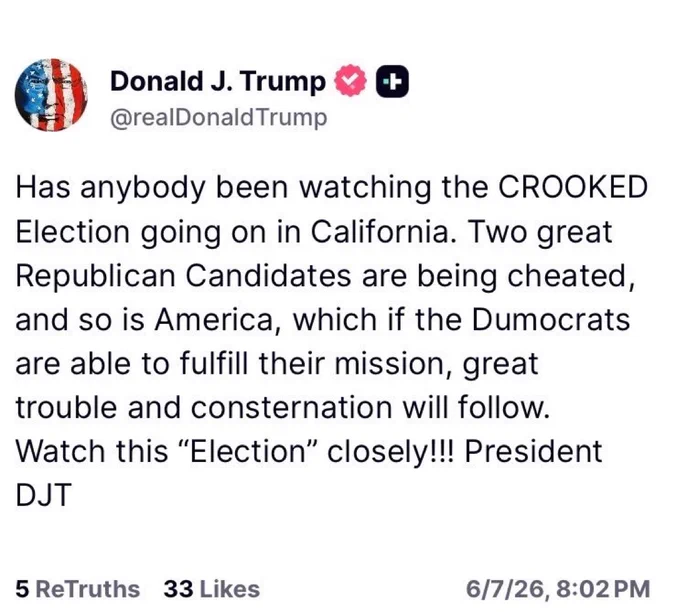Click the DJT signature on last line
The image size is (680, 612).
click(43, 495)
